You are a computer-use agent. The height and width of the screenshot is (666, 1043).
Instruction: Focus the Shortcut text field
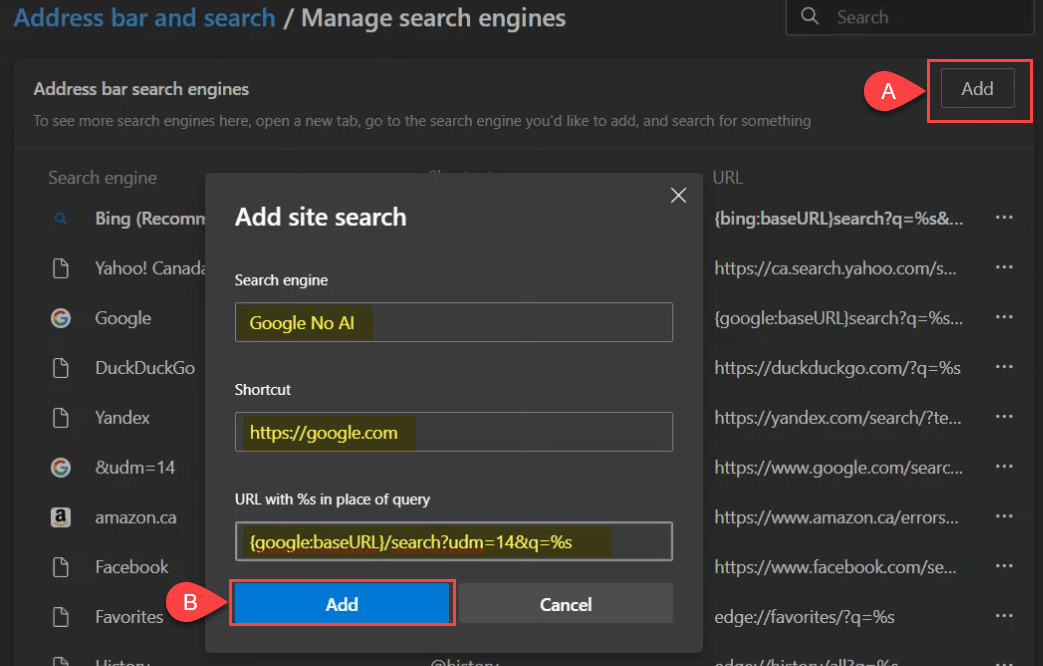pos(453,432)
